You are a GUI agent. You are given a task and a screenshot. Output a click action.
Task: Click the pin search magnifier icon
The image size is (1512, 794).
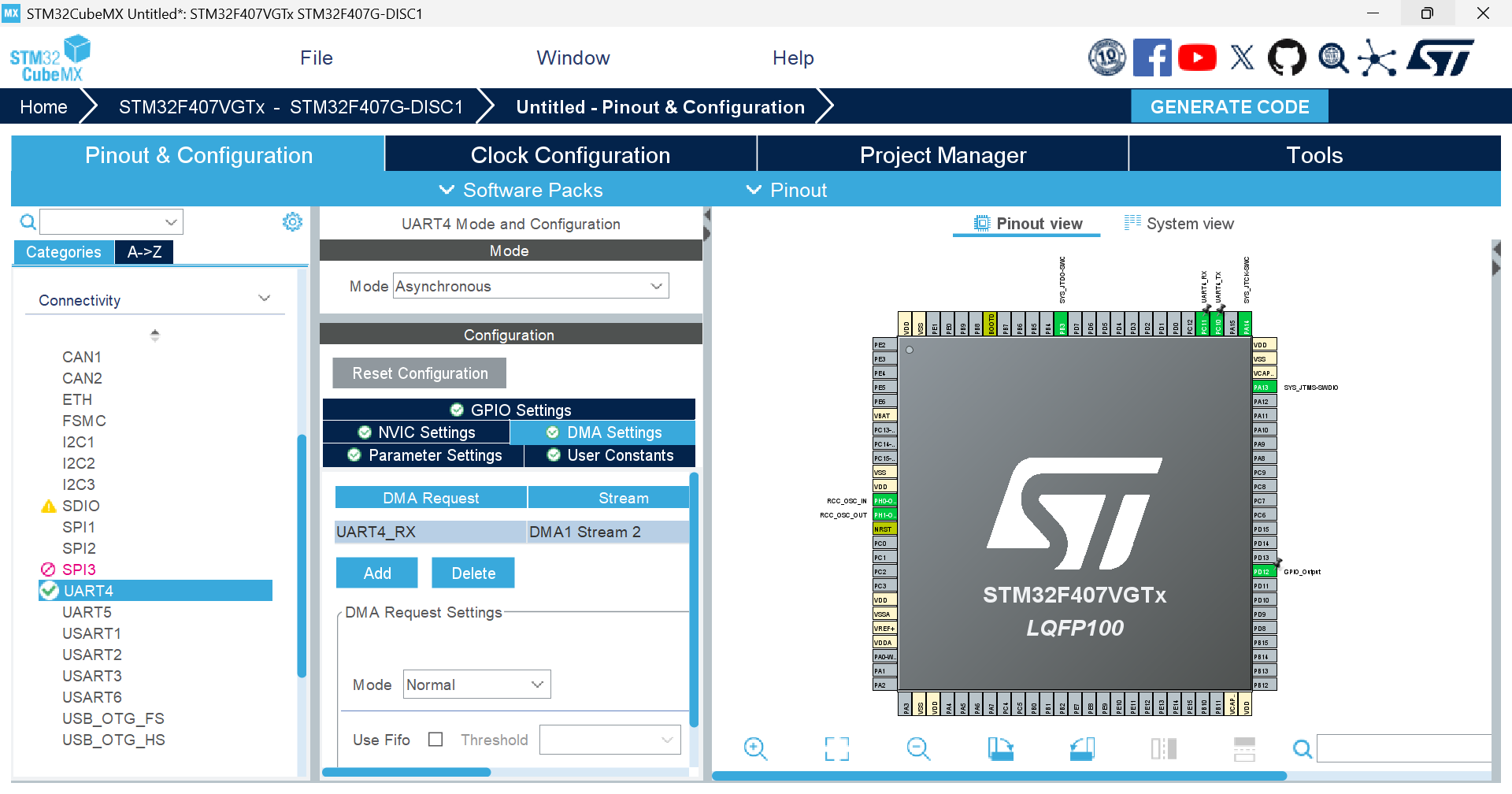(1303, 748)
